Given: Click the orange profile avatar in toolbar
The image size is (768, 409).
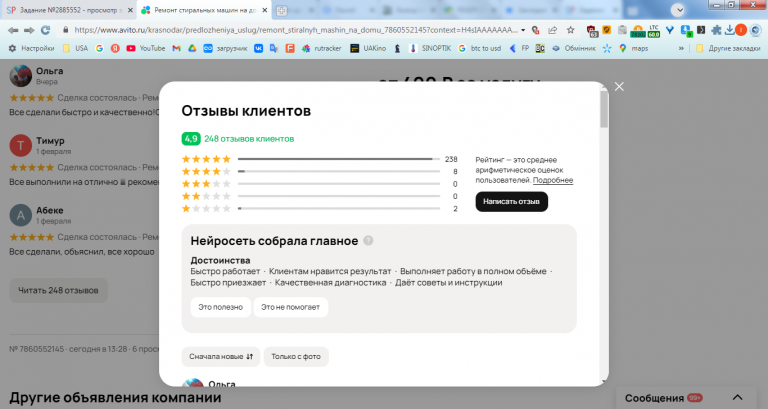Looking at the screenshot, I should coord(741,30).
